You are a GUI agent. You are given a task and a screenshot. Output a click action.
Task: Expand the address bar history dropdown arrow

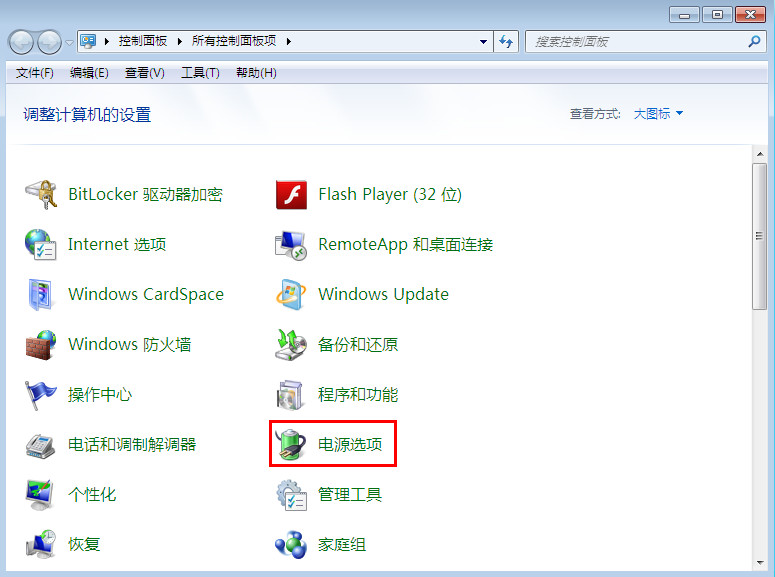pos(483,42)
